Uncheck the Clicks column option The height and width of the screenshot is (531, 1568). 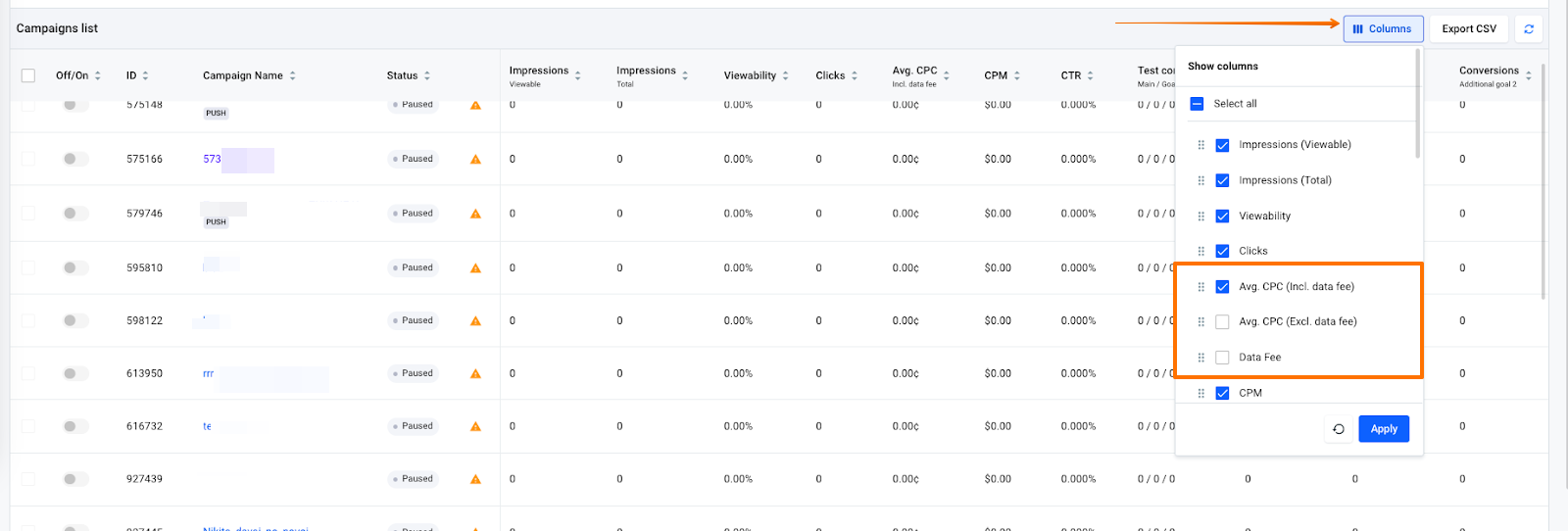(x=1222, y=252)
